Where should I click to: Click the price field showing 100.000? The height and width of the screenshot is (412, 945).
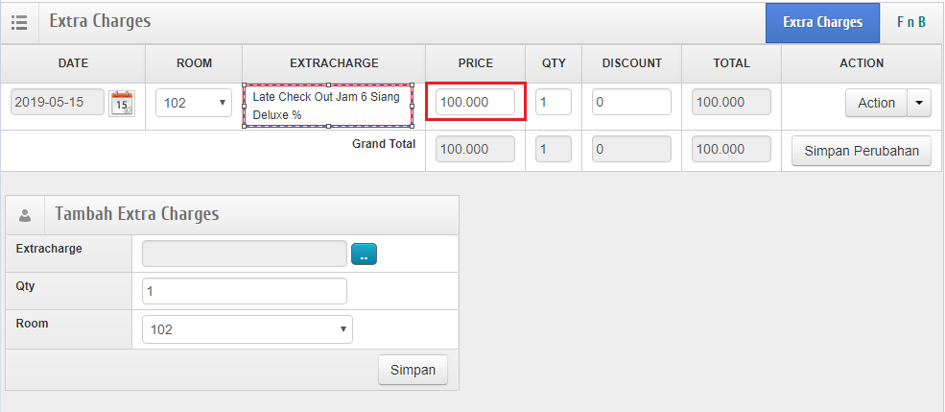pos(475,102)
